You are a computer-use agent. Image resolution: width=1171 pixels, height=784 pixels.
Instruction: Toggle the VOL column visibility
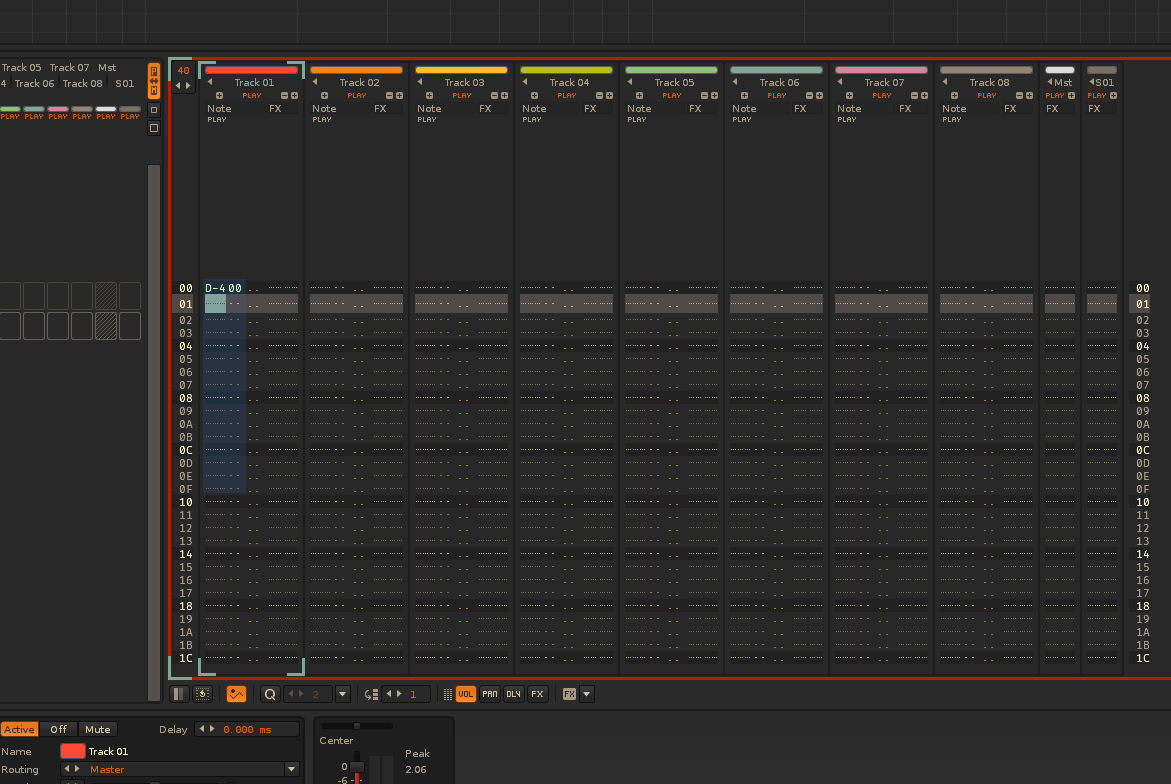click(x=466, y=694)
